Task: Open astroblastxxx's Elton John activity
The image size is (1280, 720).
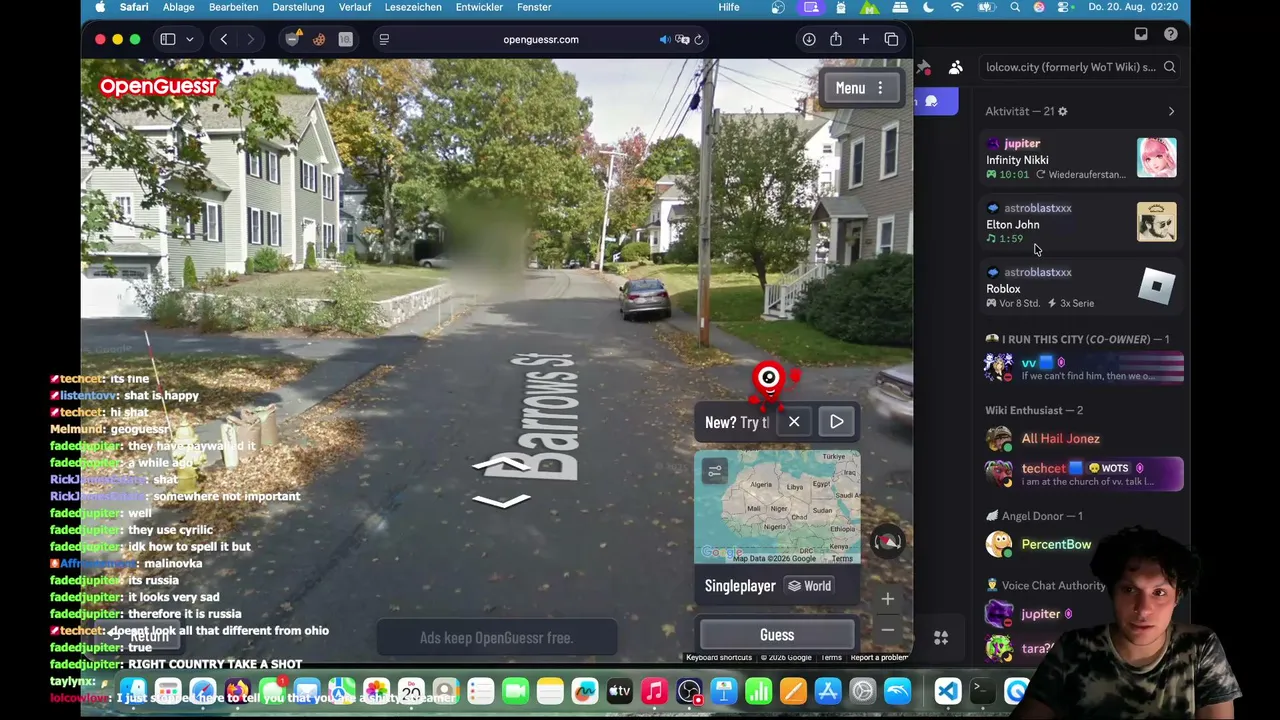Action: click(x=1081, y=222)
